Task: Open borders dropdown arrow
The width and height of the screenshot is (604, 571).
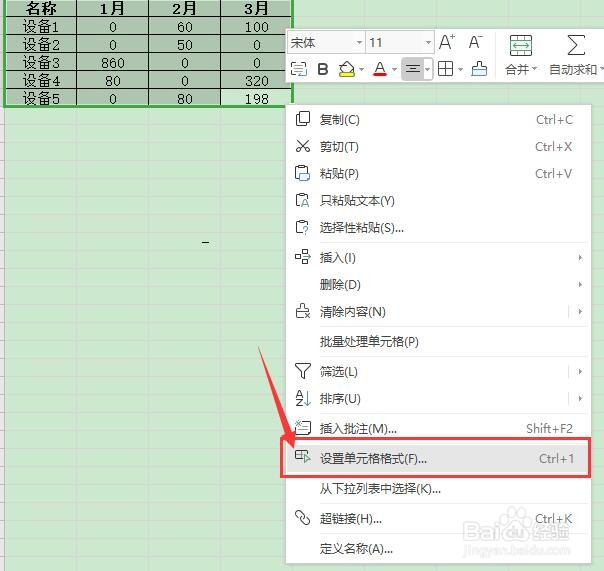Action: pos(461,70)
